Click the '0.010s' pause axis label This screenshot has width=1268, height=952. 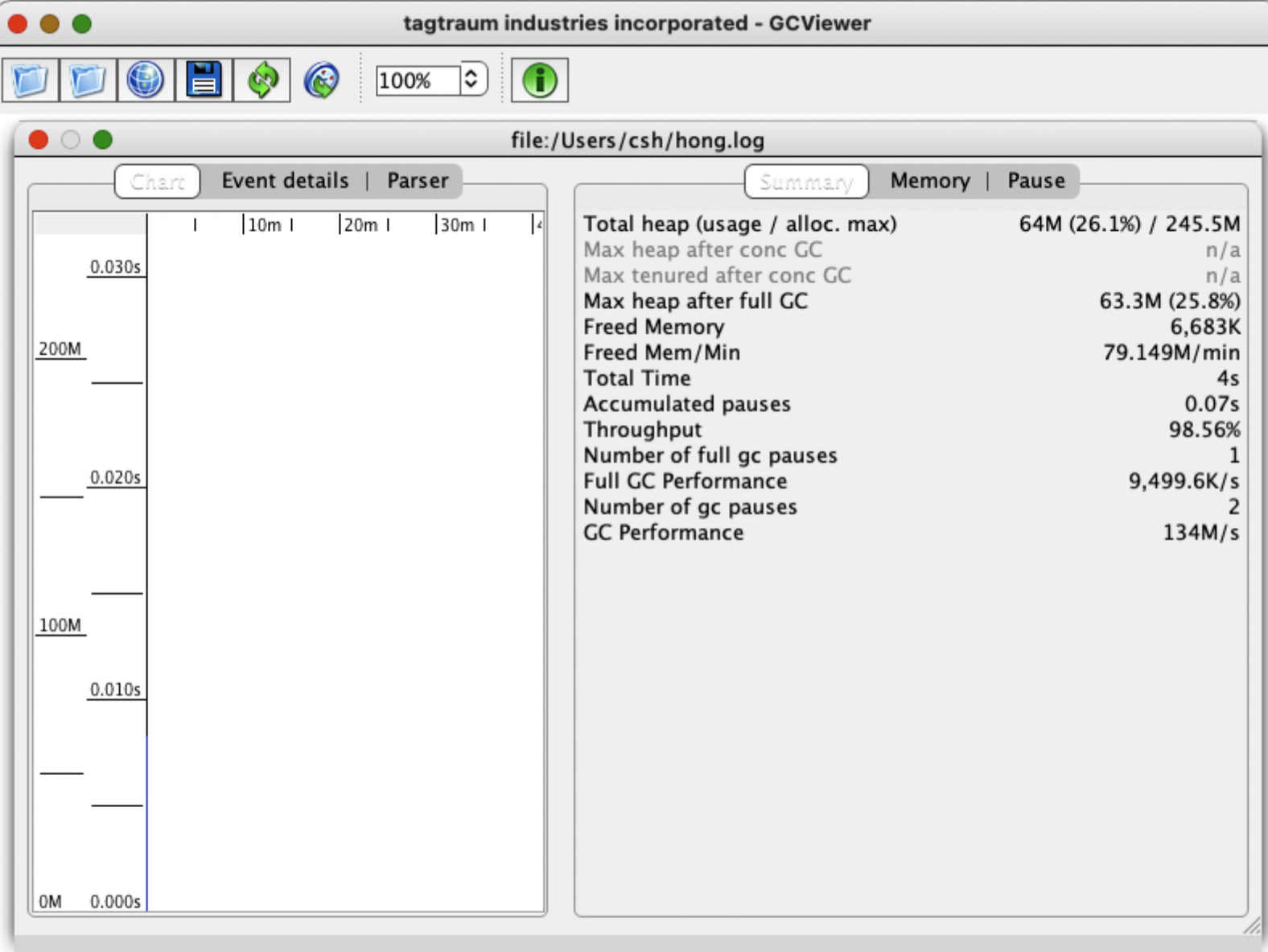(x=115, y=689)
